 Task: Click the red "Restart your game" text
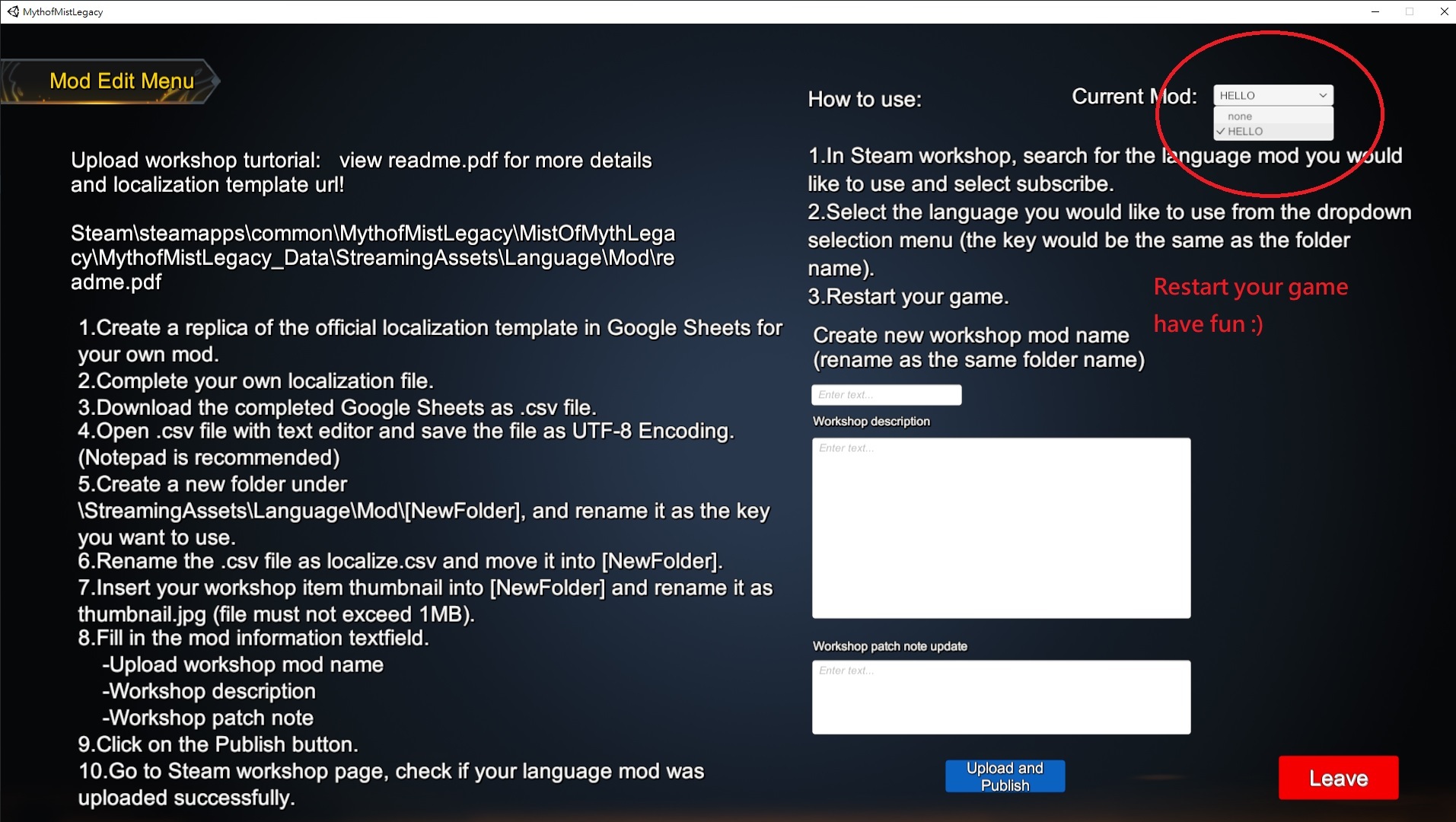pos(1251,287)
